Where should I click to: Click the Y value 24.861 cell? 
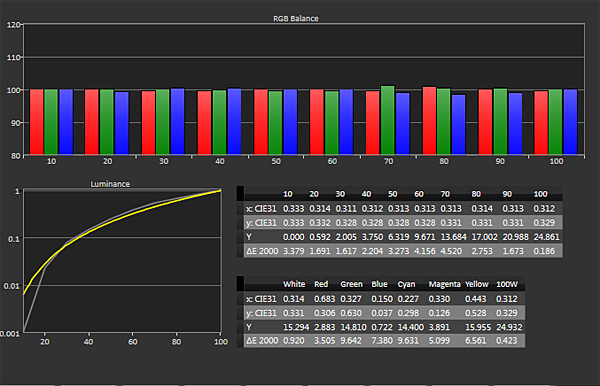point(546,237)
